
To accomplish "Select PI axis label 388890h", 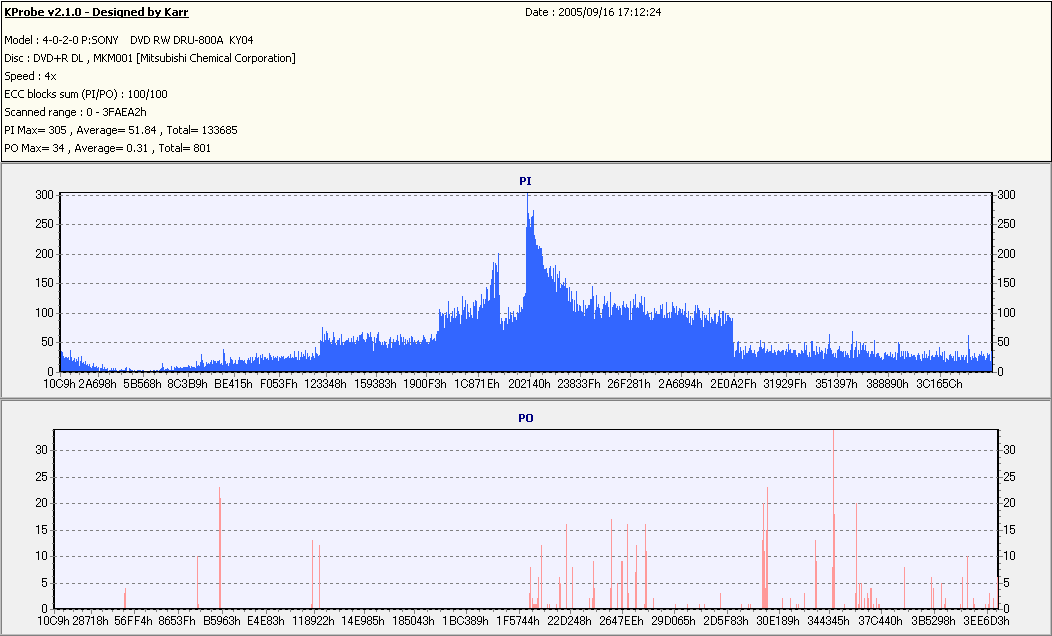I will click(x=887, y=384).
